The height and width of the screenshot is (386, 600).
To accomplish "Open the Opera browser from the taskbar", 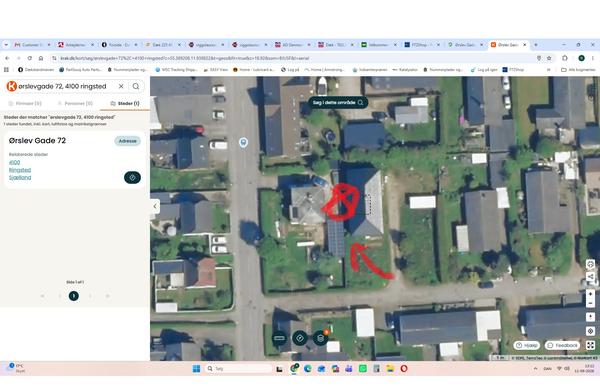I will [404, 368].
